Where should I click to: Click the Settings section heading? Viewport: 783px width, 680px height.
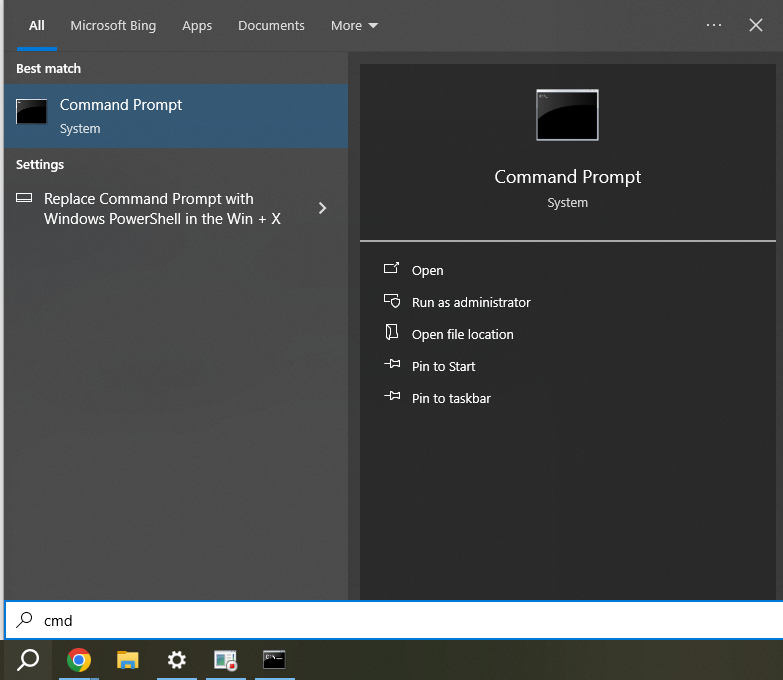point(40,165)
